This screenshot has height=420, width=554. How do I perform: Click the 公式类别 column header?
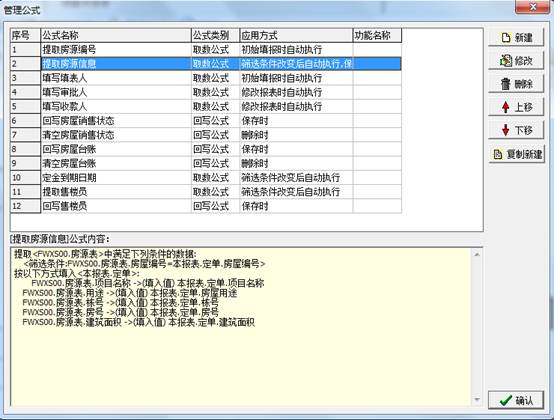215,36
